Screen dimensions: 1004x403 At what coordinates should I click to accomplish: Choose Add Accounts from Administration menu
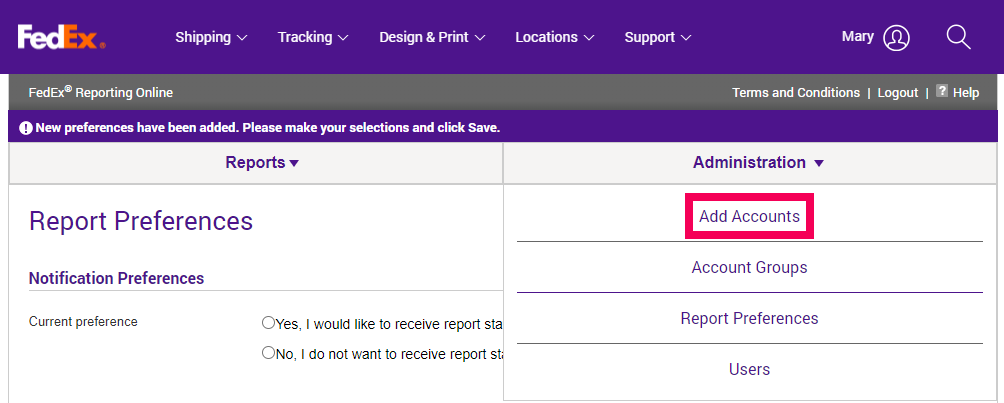pos(749,217)
